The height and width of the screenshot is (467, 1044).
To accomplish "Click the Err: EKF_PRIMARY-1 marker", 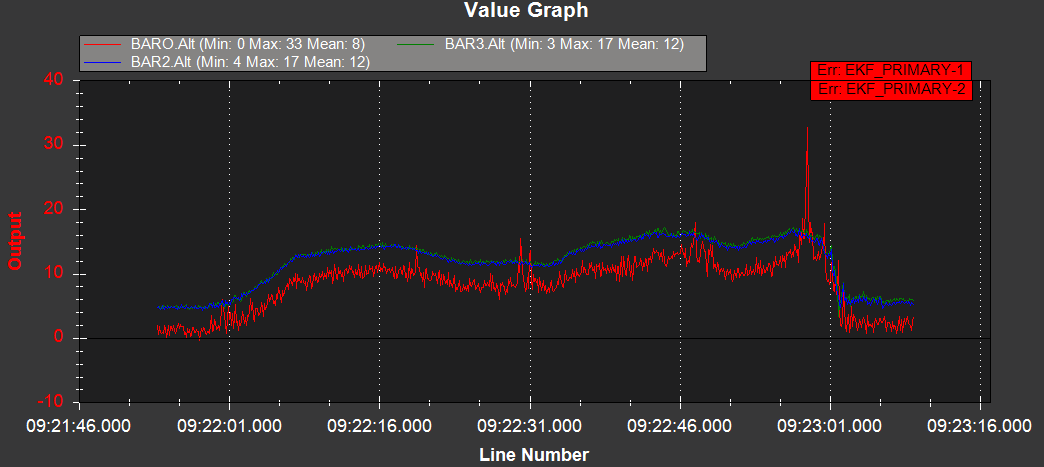I will coord(891,71).
